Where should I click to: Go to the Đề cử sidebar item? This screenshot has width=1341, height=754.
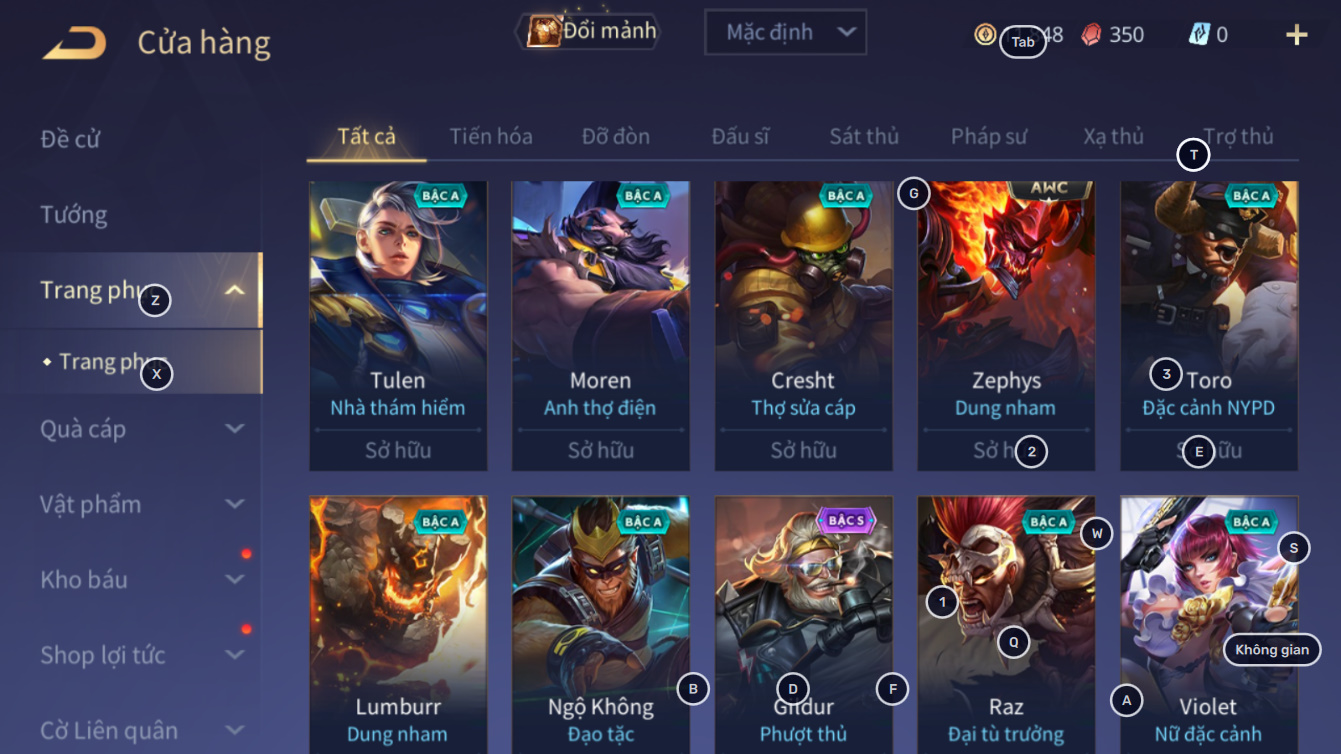[71, 139]
